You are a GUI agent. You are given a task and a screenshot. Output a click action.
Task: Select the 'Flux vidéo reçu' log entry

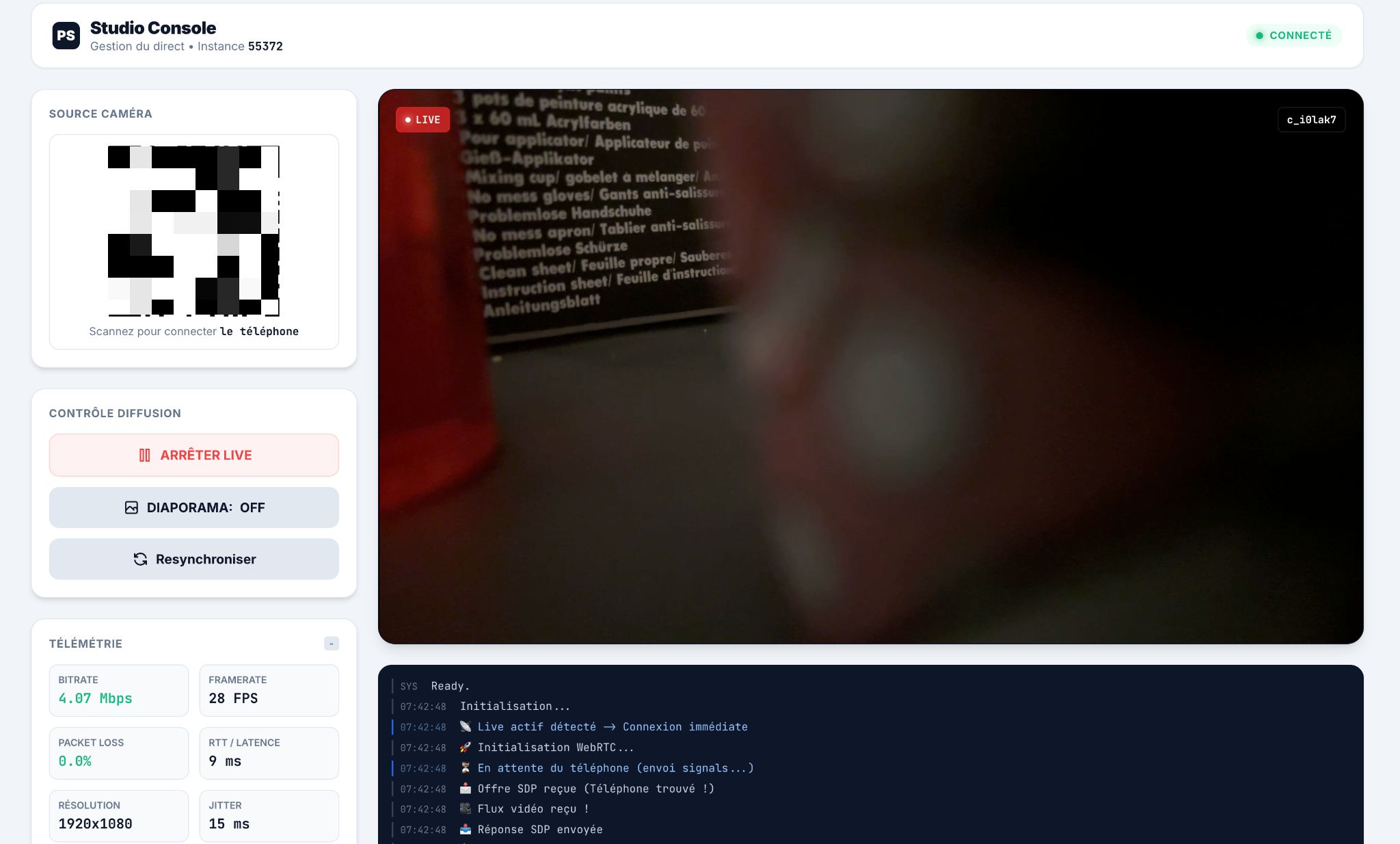tap(533, 809)
